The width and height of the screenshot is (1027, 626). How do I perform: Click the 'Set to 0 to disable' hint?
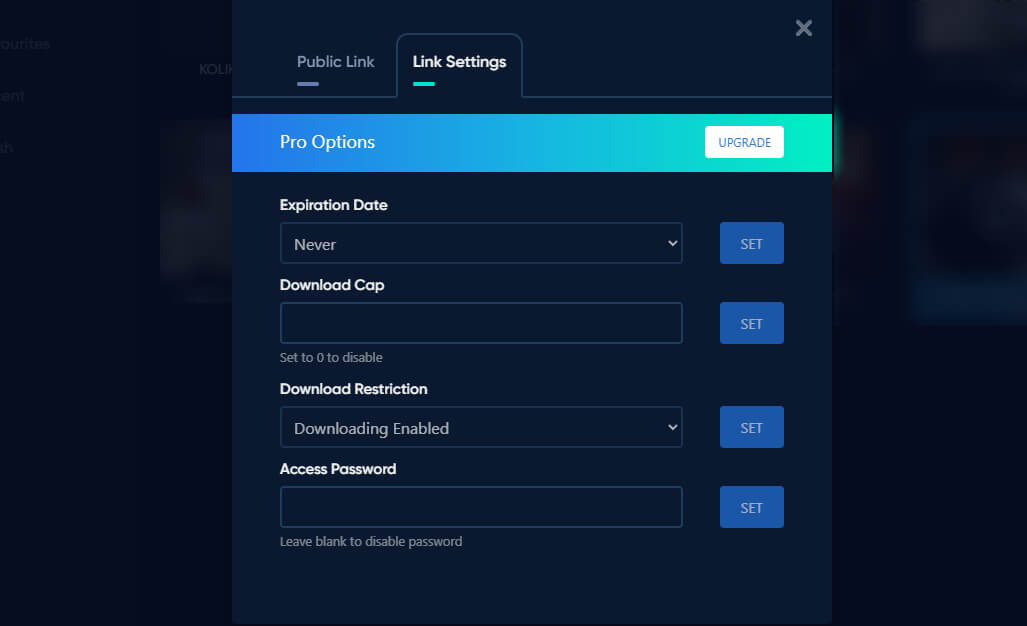point(331,358)
